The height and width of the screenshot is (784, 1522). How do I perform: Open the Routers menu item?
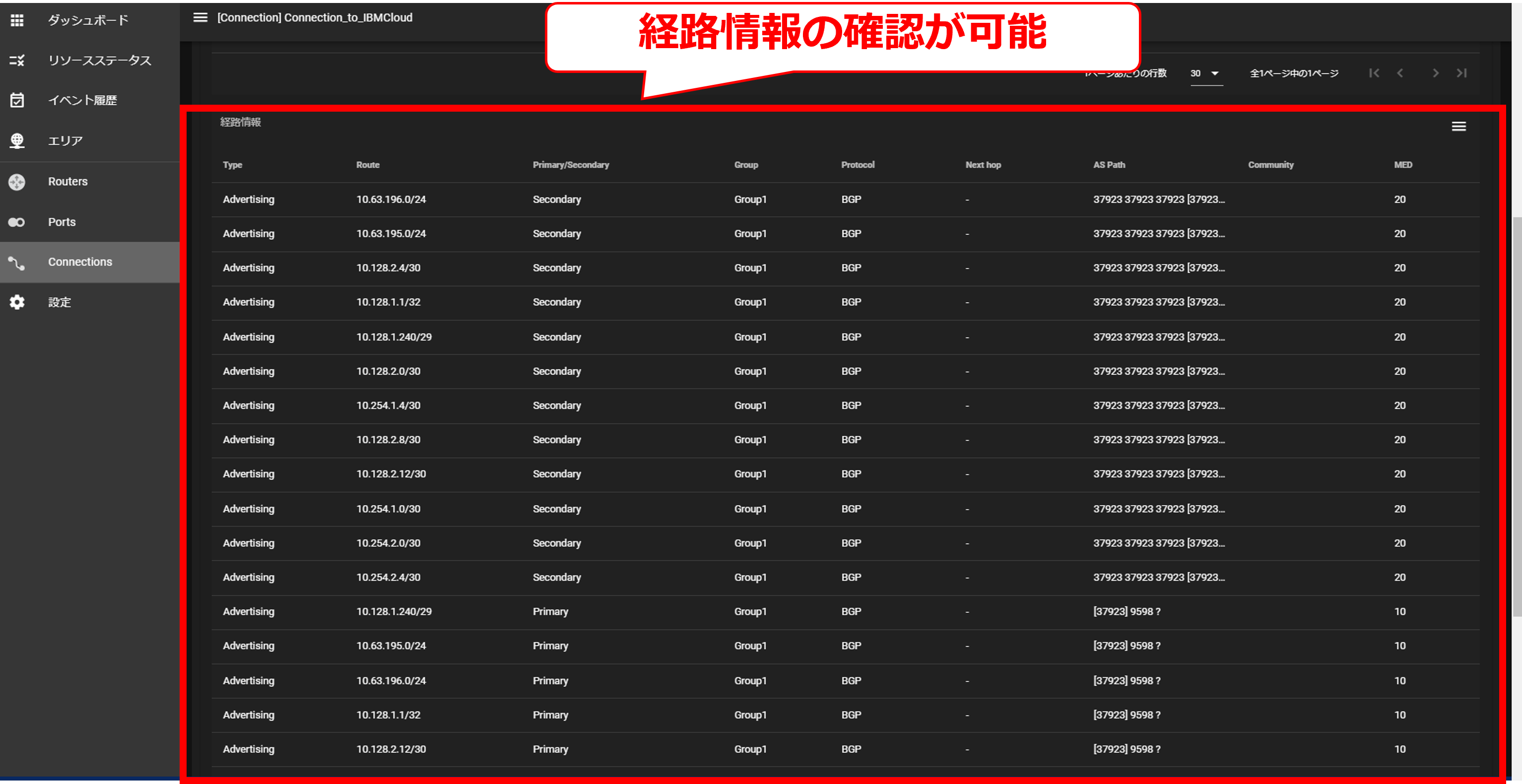tap(67, 182)
